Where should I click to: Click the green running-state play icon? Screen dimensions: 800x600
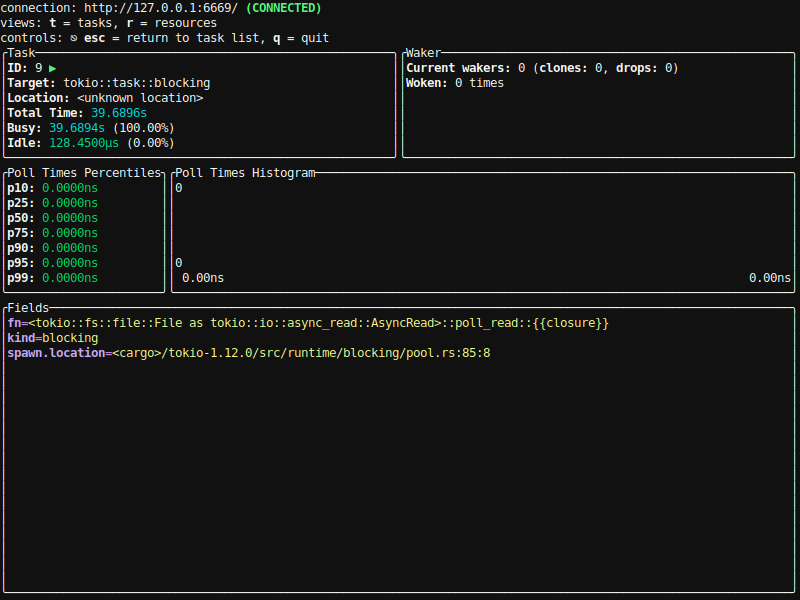tap(53, 68)
